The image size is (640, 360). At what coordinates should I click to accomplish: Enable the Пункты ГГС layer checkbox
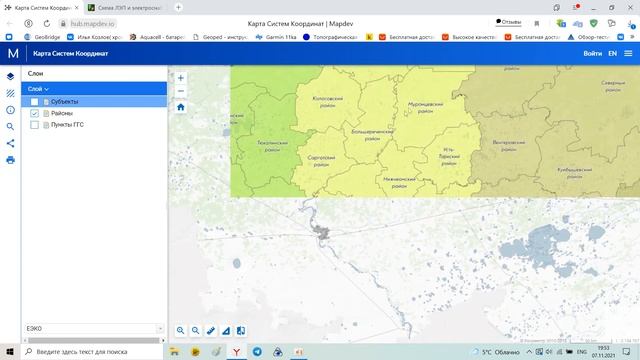[x=34, y=125]
